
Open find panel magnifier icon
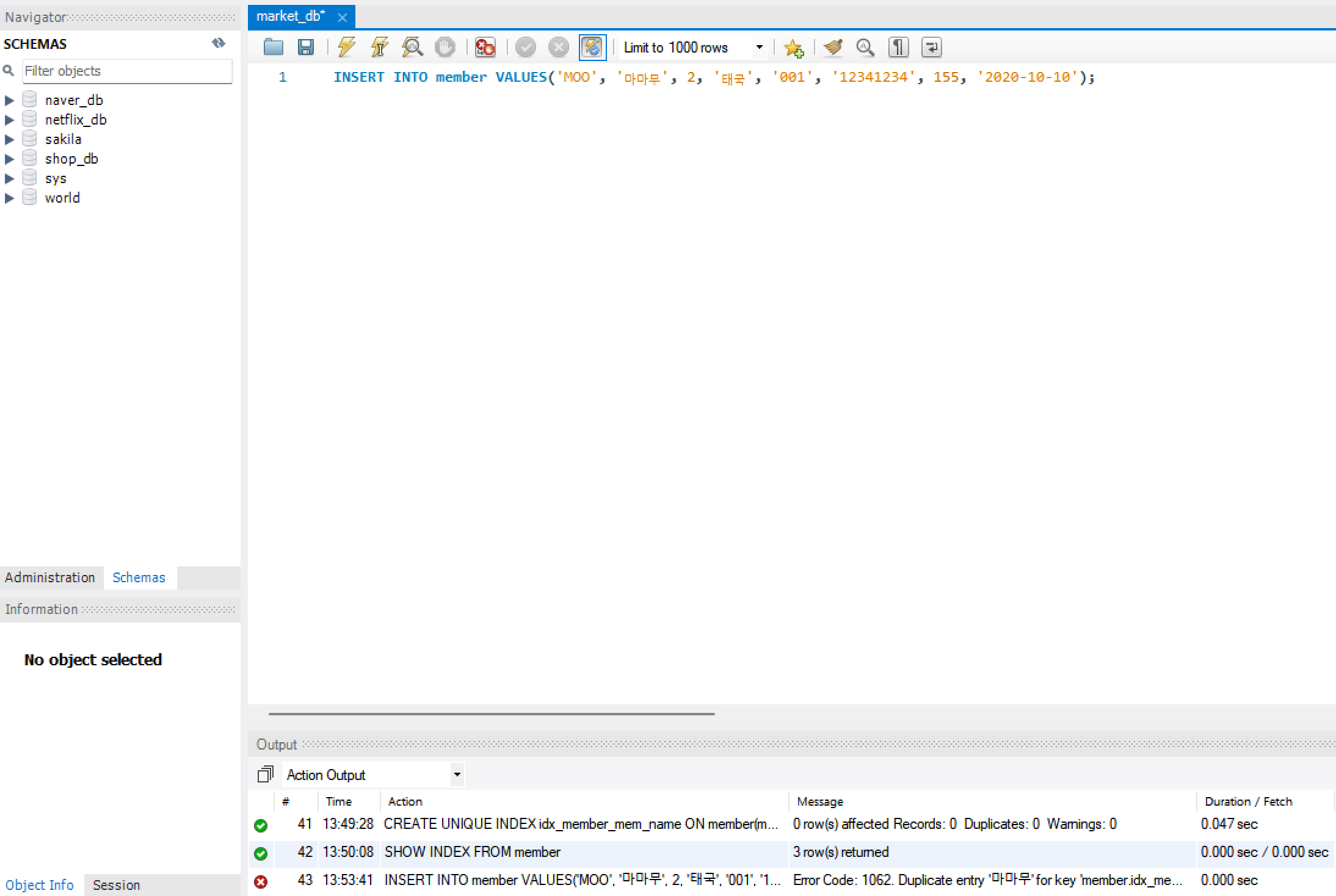[865, 47]
